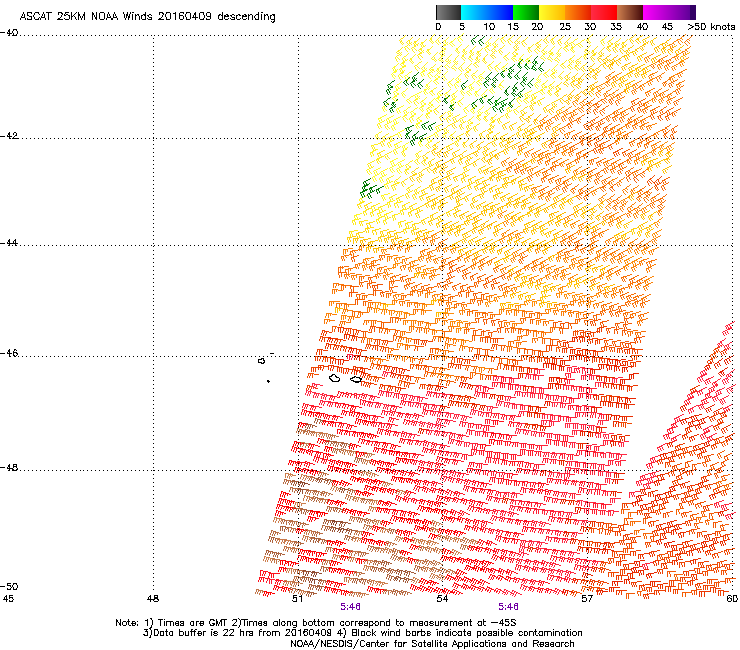Image resolution: width=740 pixels, height=650 pixels.
Task: Click the longitude label '48'
Action: pos(153,599)
